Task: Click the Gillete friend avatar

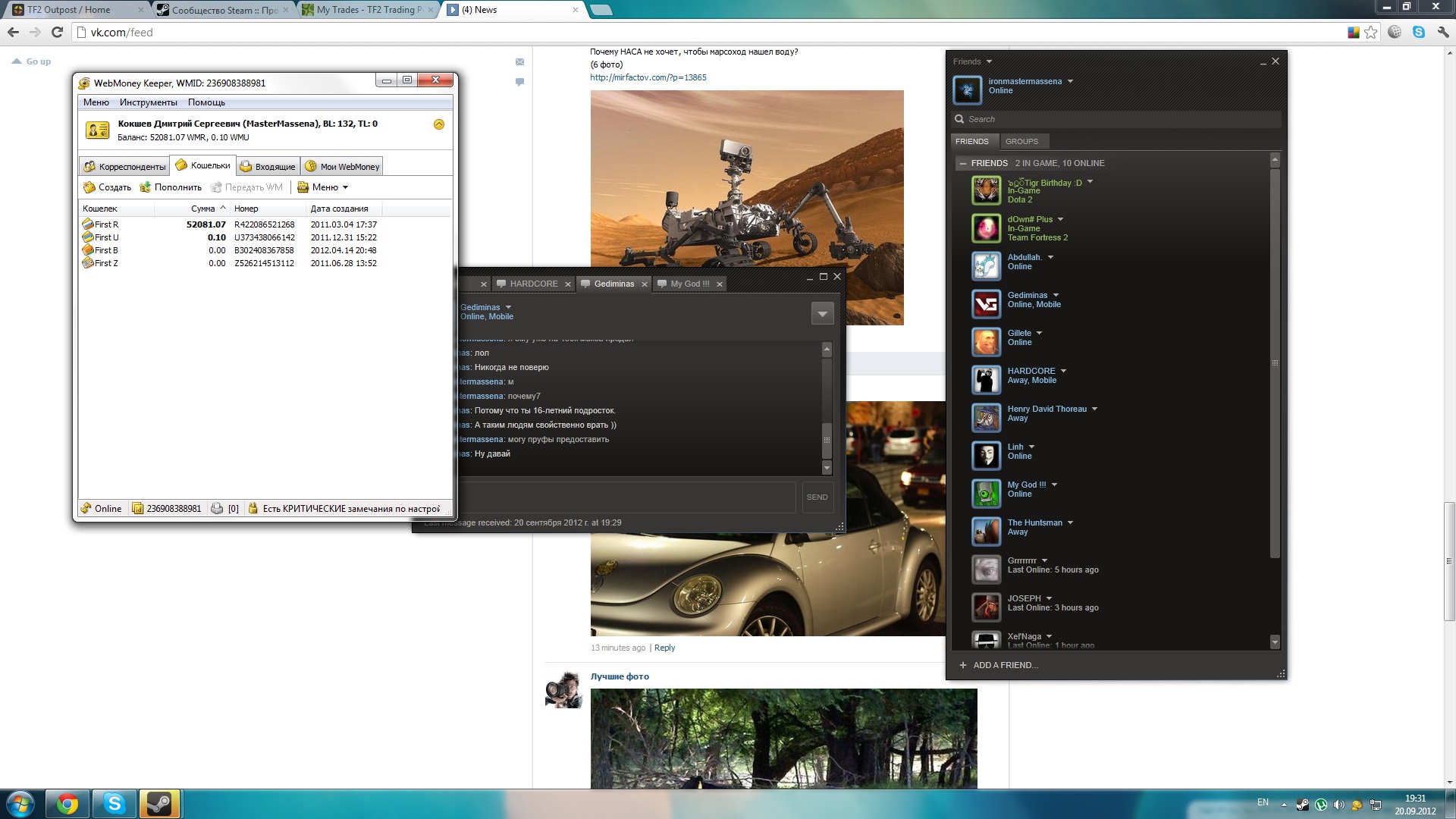Action: tap(987, 342)
